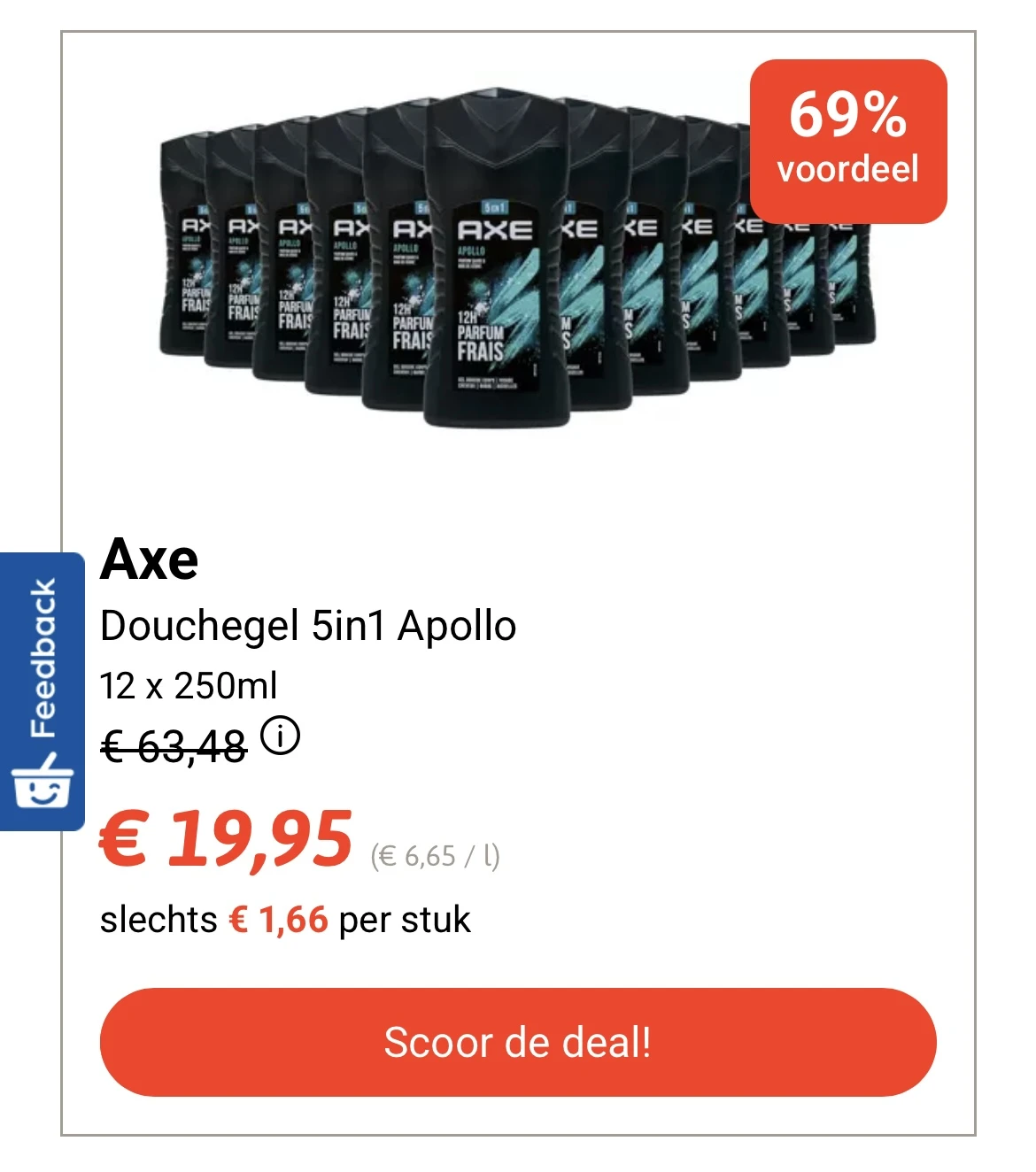1036x1172 pixels.
Task: Click the leftmost Axe bottle in the row
Action: pos(182,257)
